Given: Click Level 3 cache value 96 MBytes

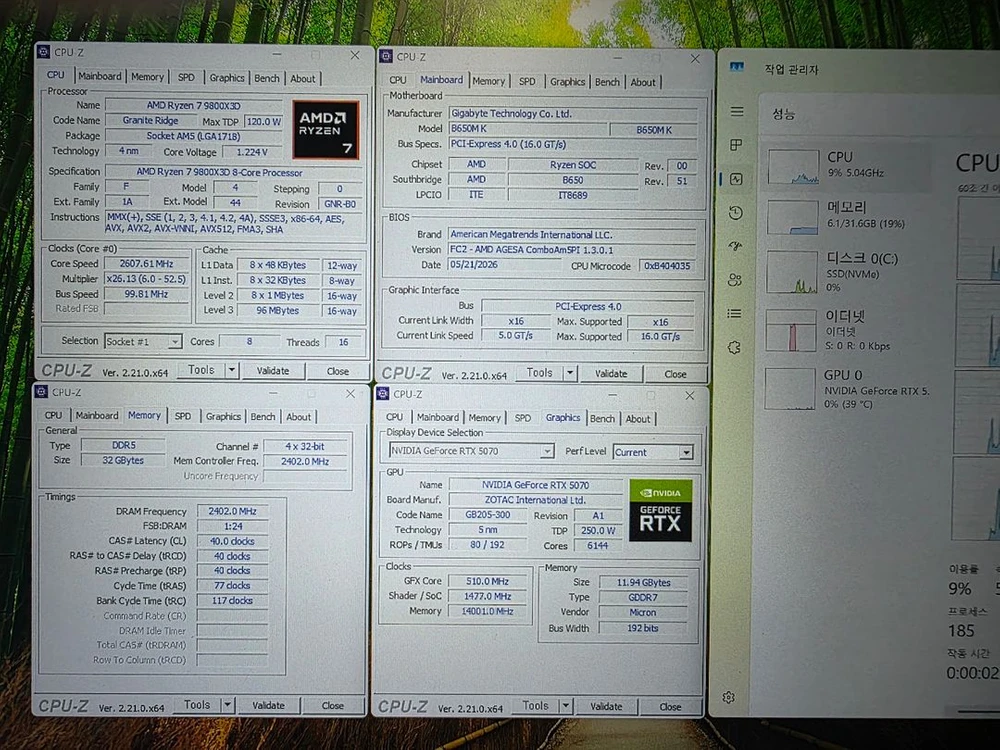Looking at the screenshot, I should pos(277,311).
